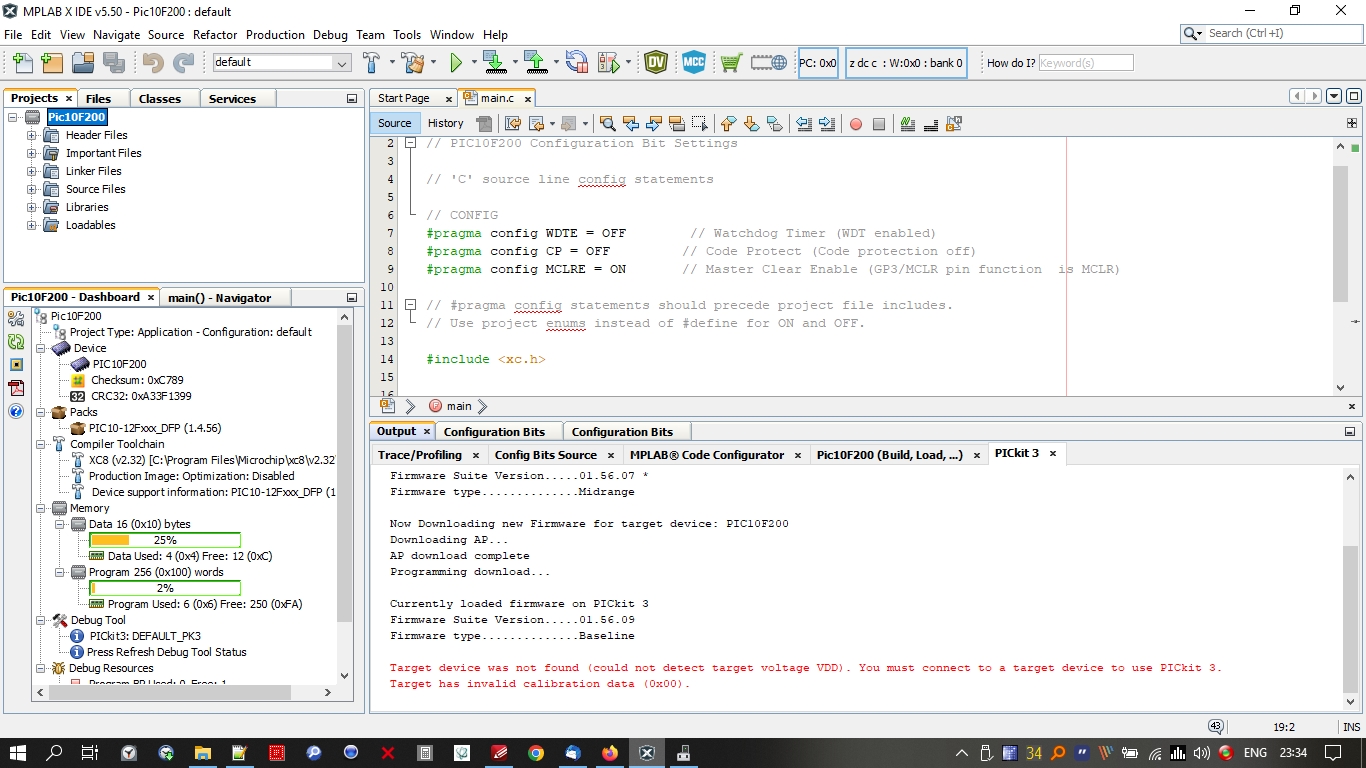
Task: Click Find Selection magnifier in editor toolbar
Action: pos(607,124)
